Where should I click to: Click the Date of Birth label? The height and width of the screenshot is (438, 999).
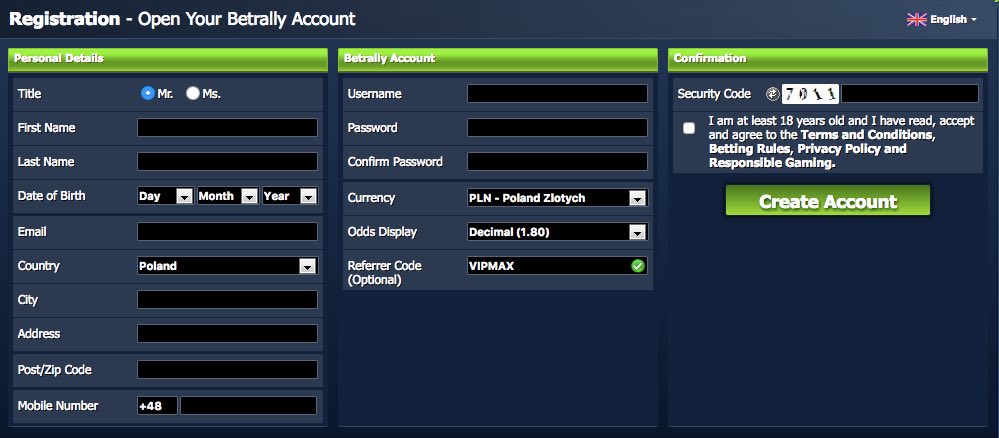(x=52, y=196)
